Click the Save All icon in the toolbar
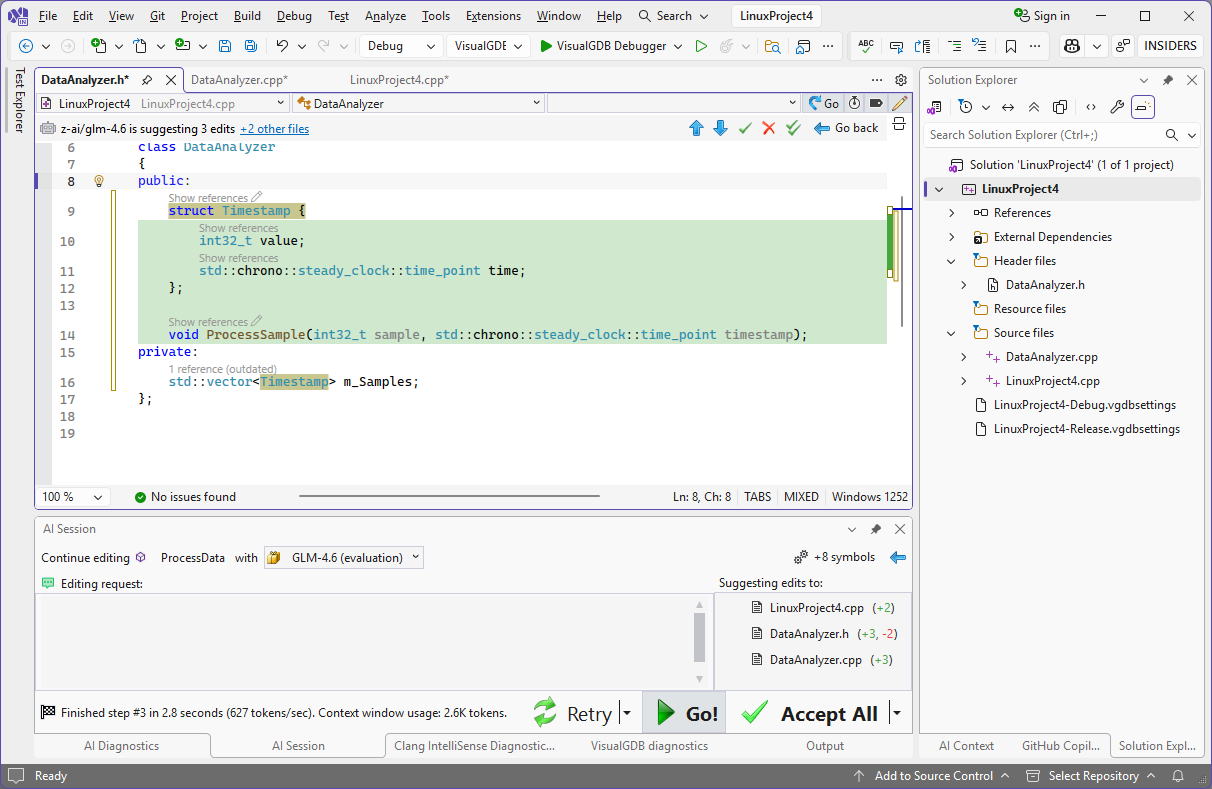 coord(251,46)
